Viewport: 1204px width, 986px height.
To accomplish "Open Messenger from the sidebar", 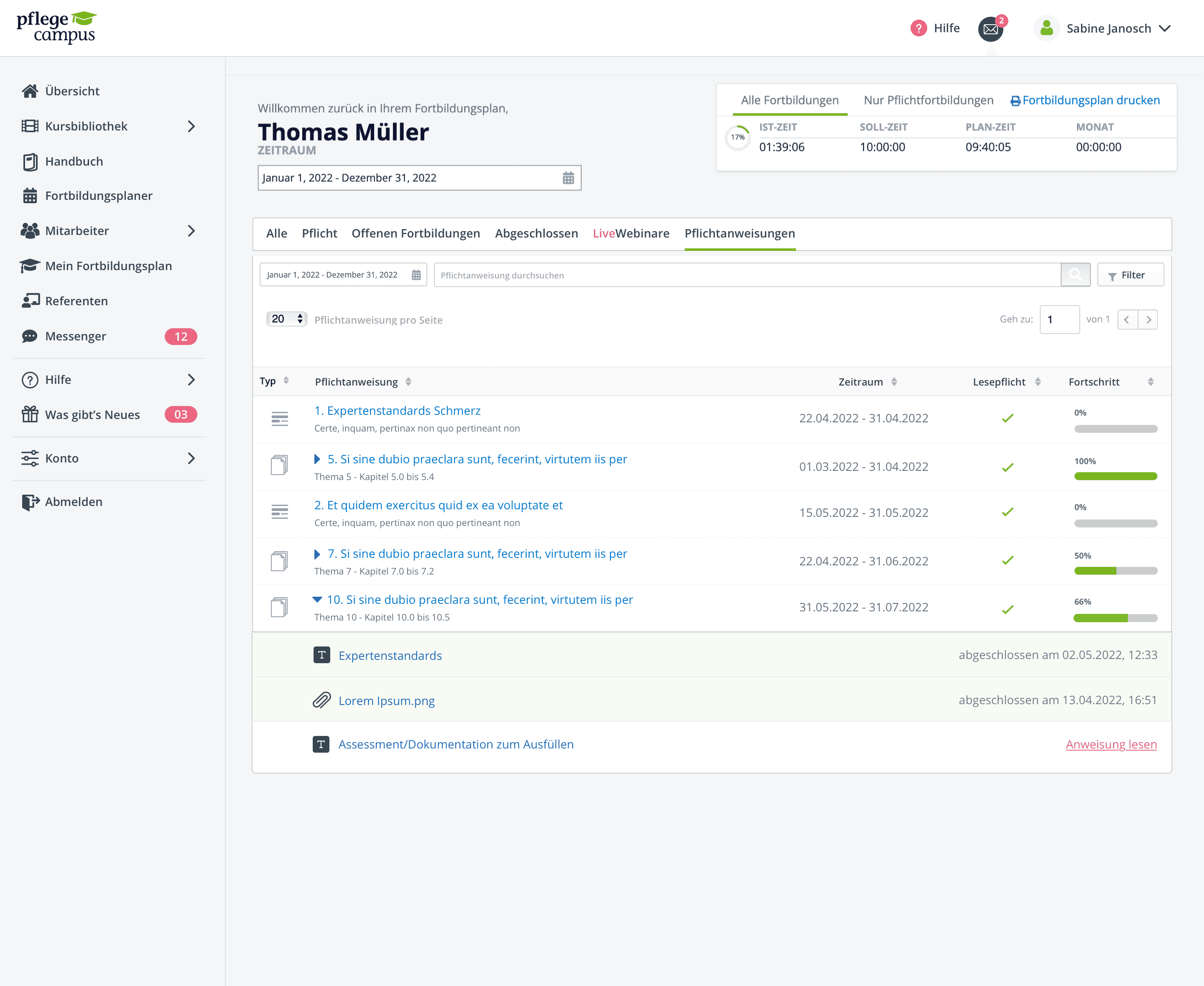I will pyautogui.click(x=76, y=336).
